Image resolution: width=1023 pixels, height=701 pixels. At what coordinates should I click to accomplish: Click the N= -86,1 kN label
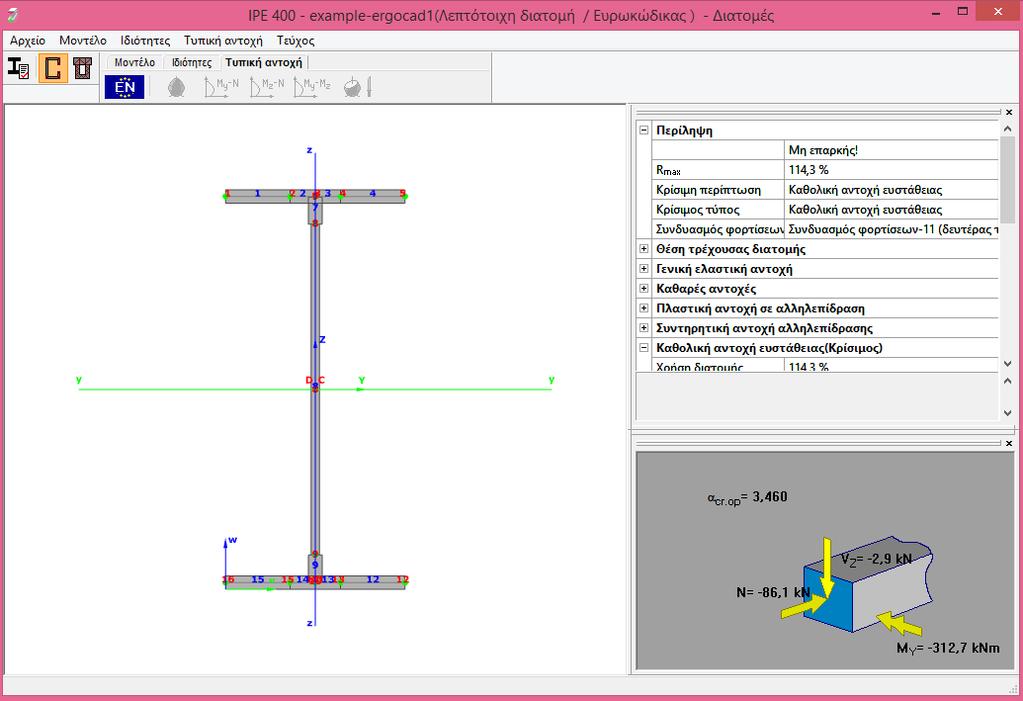point(772,592)
